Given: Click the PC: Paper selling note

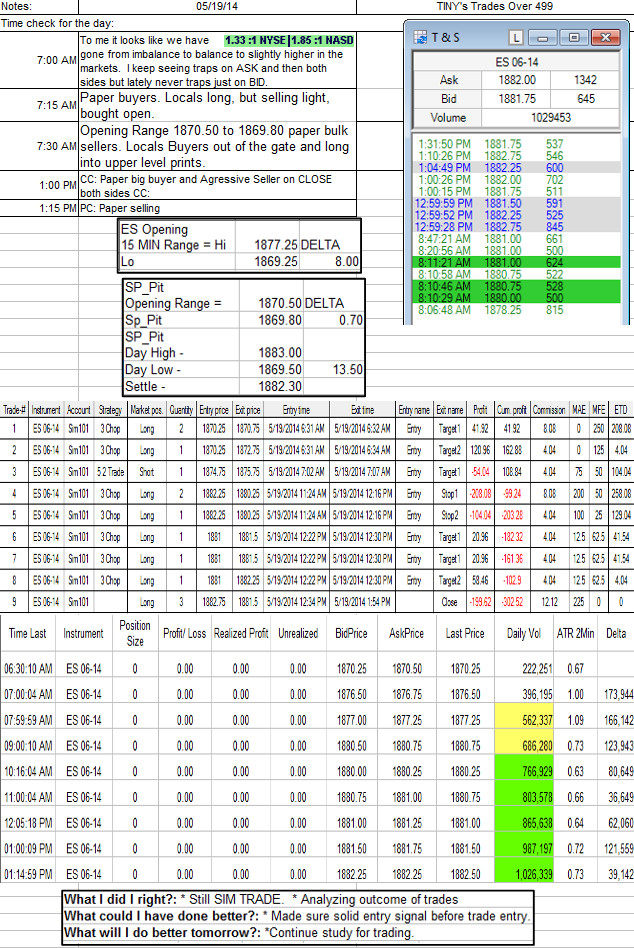Looking at the screenshot, I should [218, 208].
